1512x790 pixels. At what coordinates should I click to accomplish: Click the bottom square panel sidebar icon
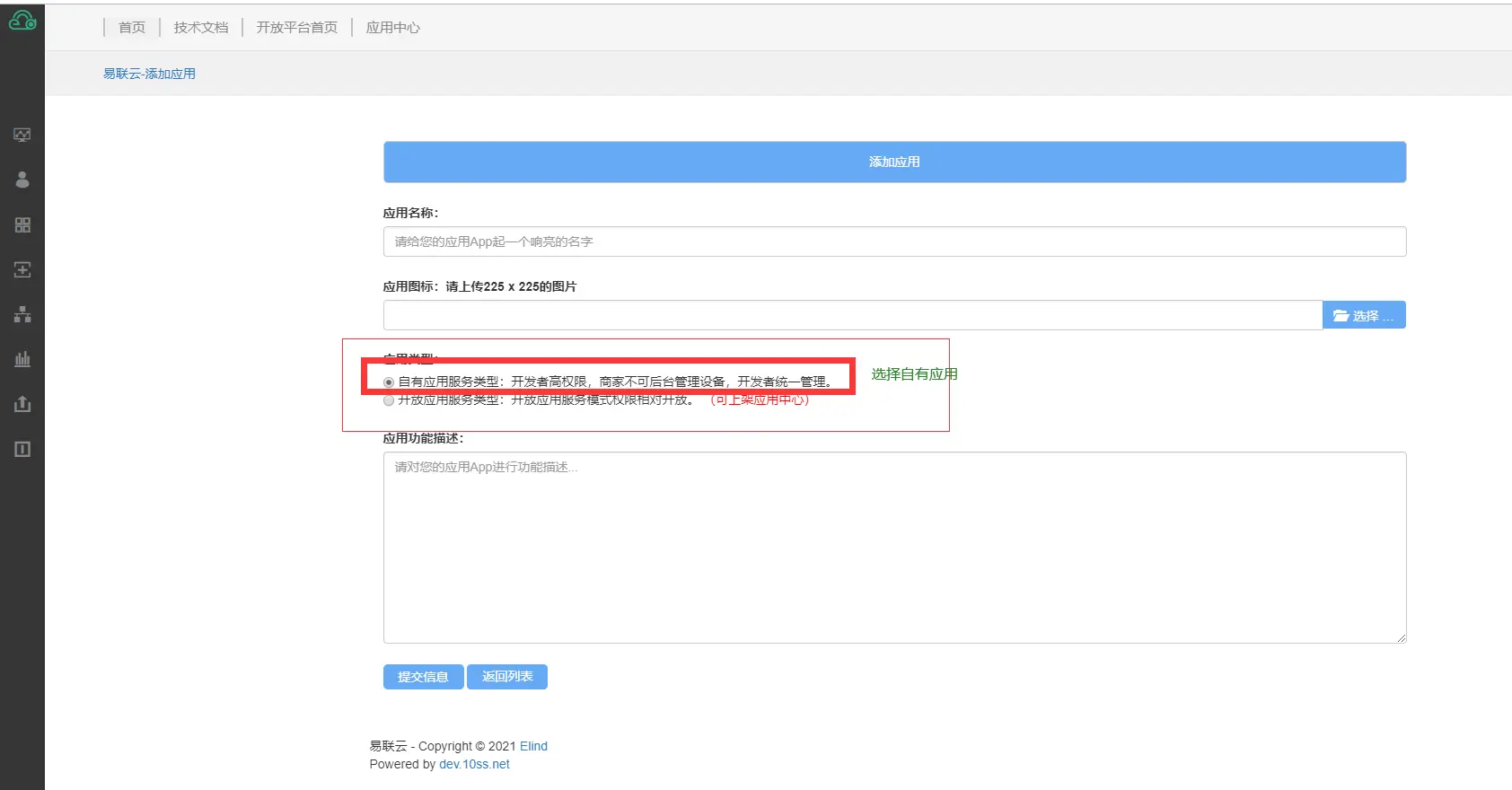[22, 449]
